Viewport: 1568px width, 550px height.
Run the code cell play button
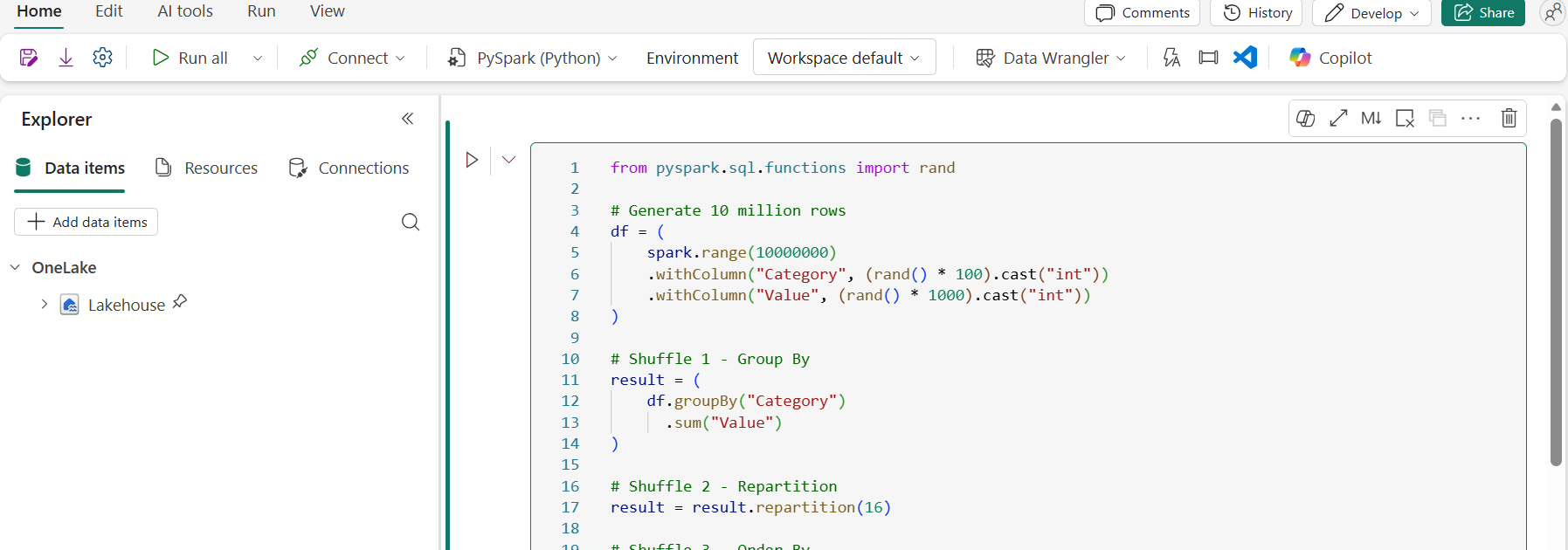click(472, 160)
